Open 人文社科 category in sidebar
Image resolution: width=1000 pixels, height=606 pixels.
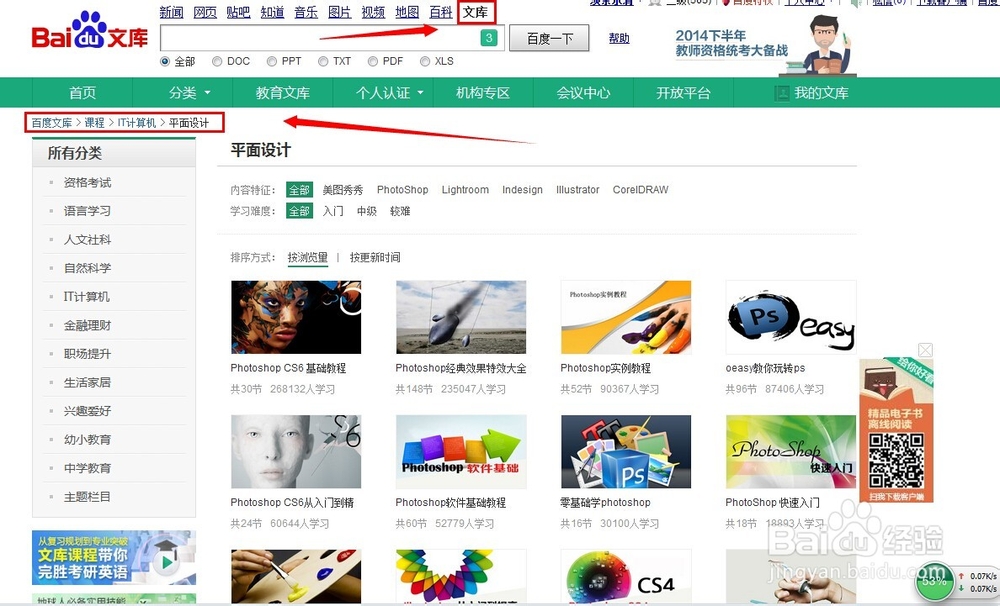[x=87, y=240]
